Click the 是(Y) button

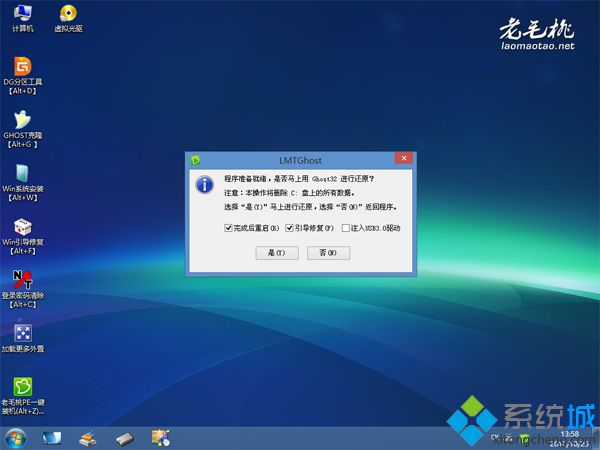coord(277,253)
